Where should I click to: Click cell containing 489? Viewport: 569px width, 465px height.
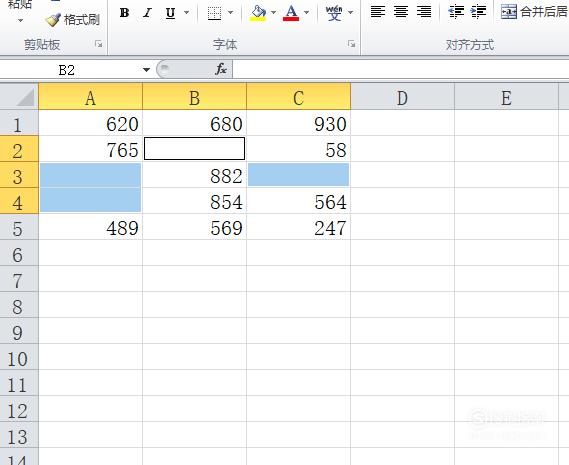point(91,227)
